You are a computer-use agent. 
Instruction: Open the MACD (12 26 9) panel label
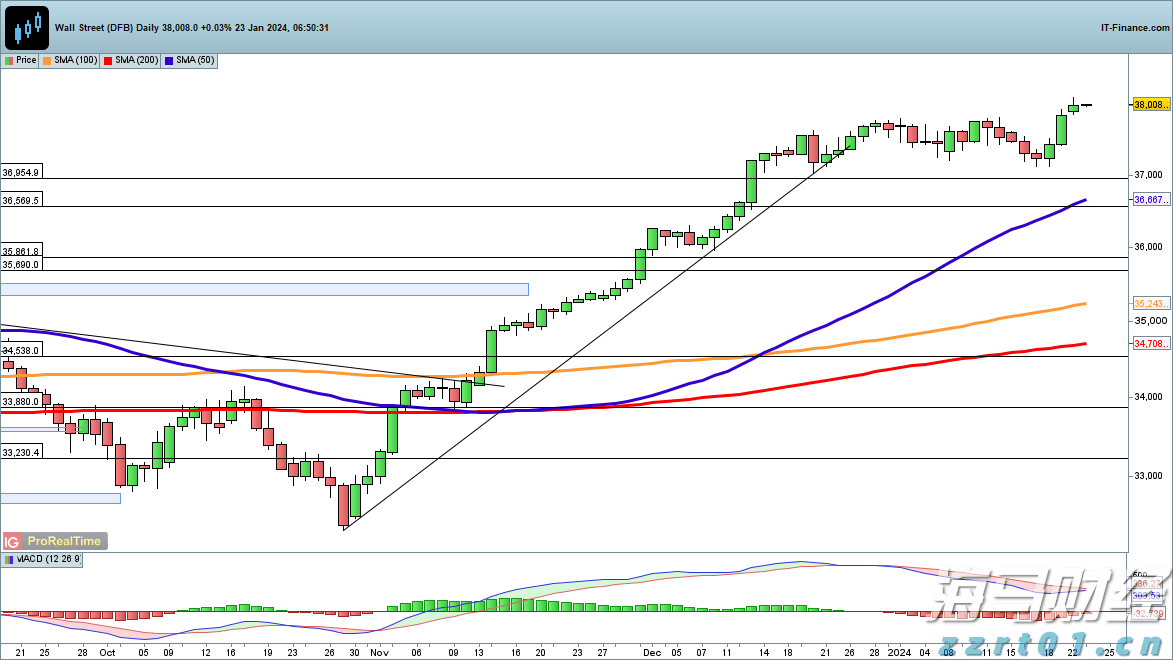[x=43, y=560]
